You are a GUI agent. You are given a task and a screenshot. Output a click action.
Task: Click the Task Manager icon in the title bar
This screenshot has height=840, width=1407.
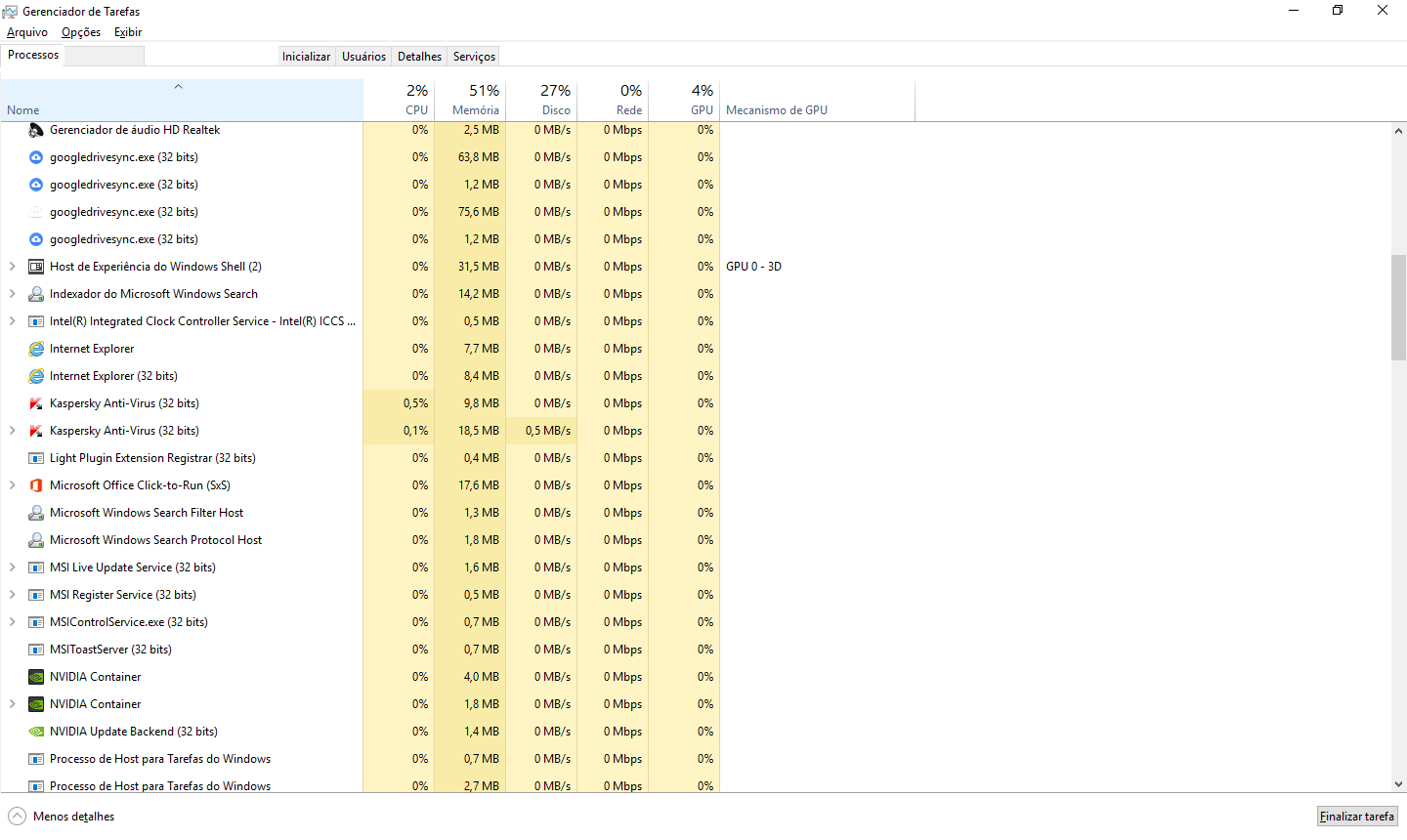click(x=10, y=11)
